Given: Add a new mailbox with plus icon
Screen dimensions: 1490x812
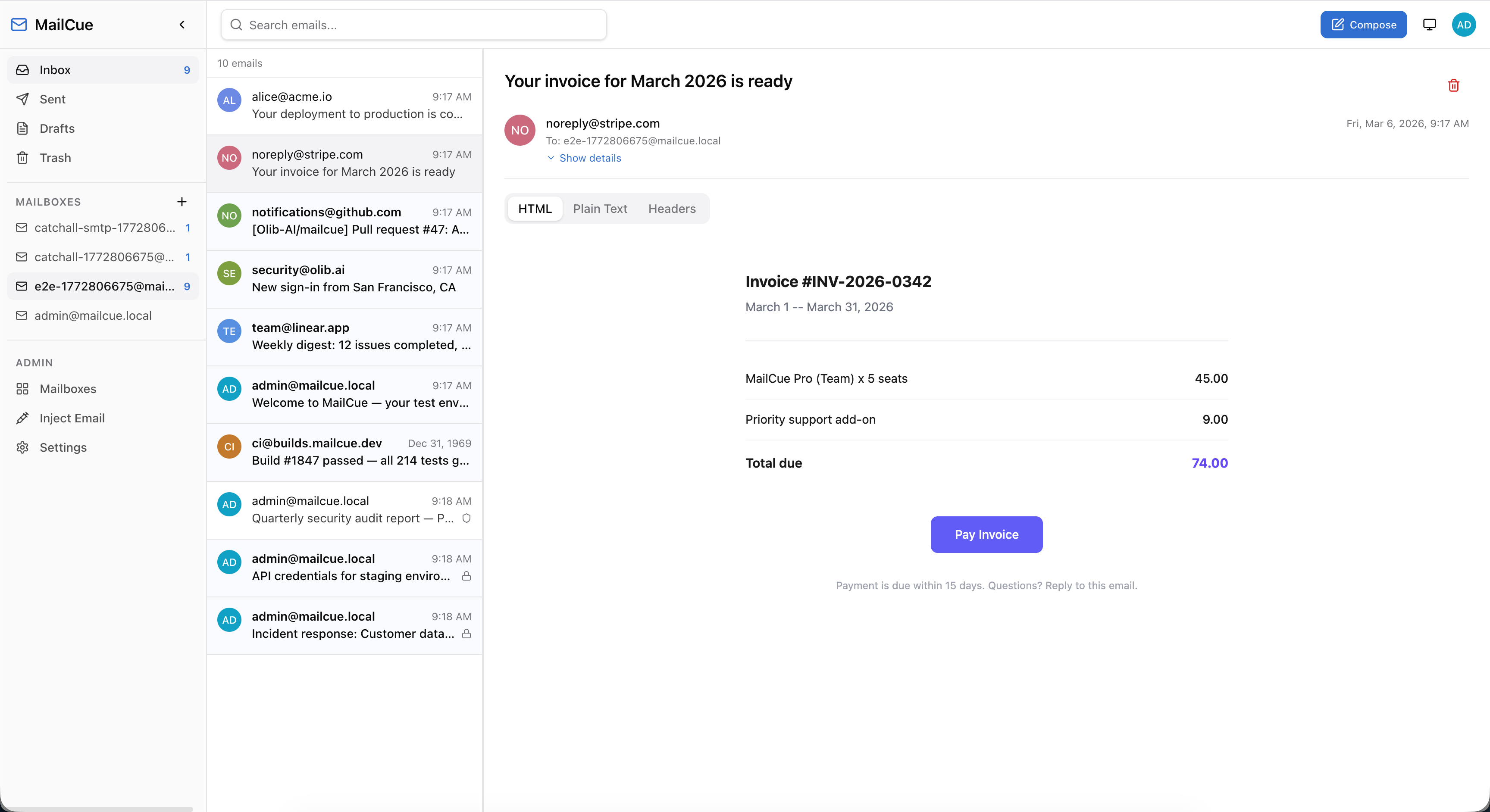Looking at the screenshot, I should coord(182,202).
